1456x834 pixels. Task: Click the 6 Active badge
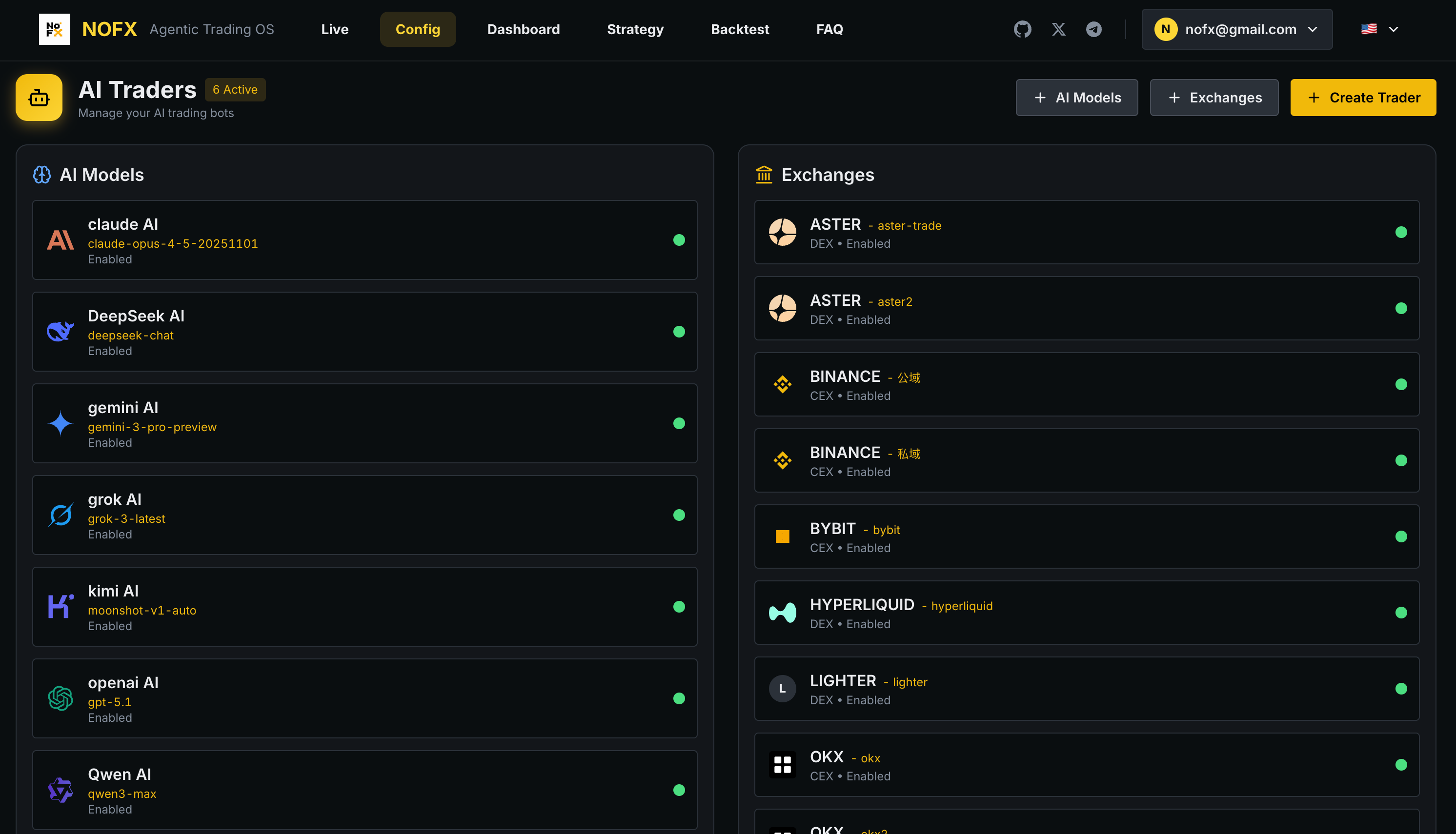pyautogui.click(x=235, y=89)
